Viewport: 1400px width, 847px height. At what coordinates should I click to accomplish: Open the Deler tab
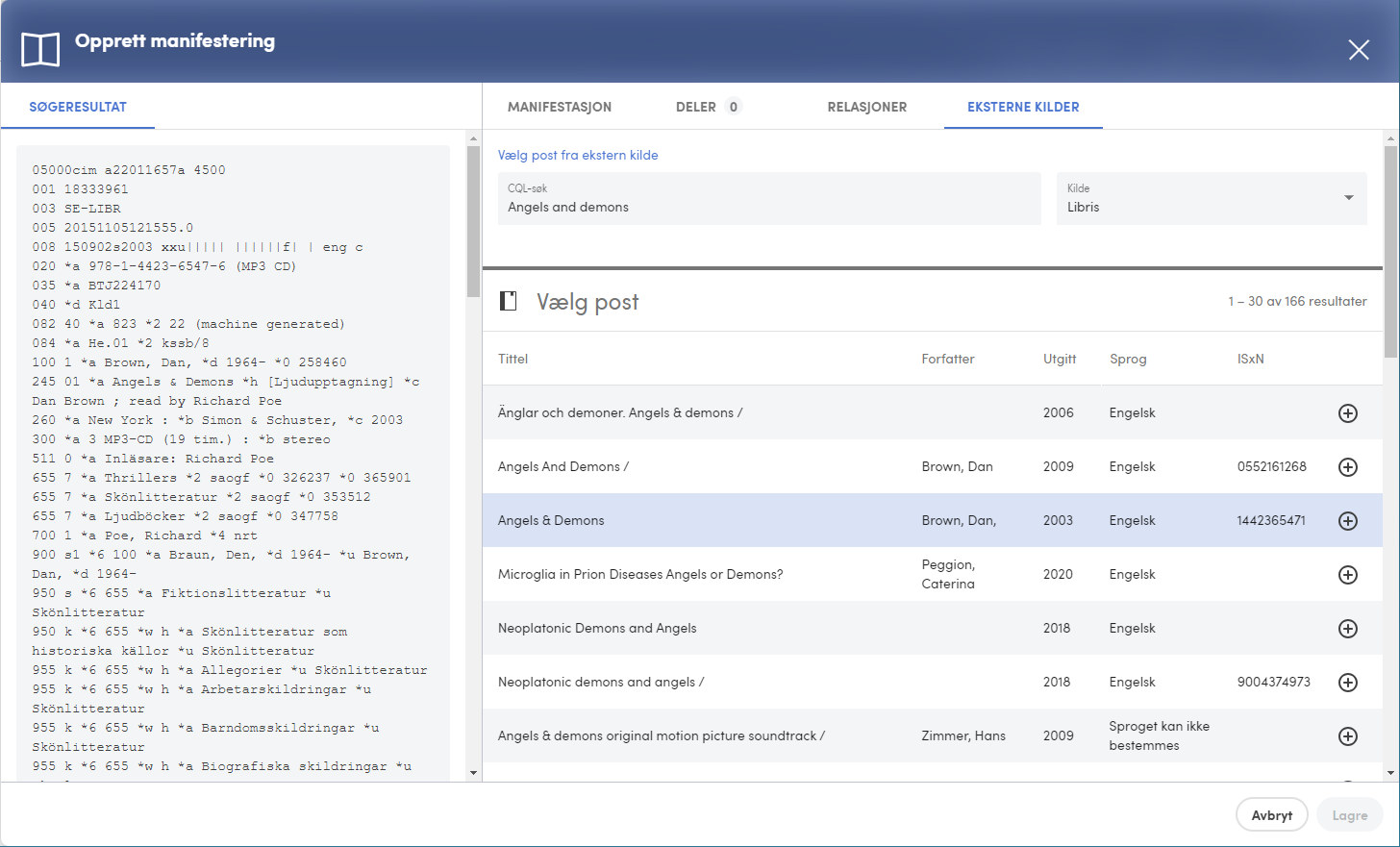click(709, 107)
